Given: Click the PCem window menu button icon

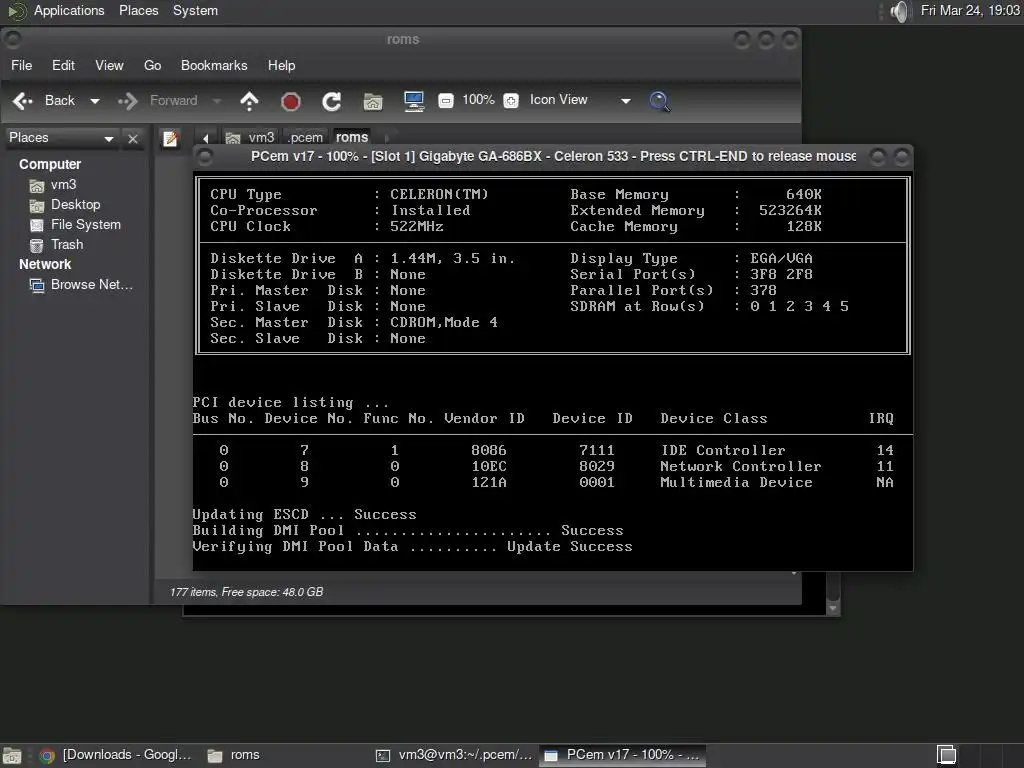Looking at the screenshot, I should (x=205, y=157).
